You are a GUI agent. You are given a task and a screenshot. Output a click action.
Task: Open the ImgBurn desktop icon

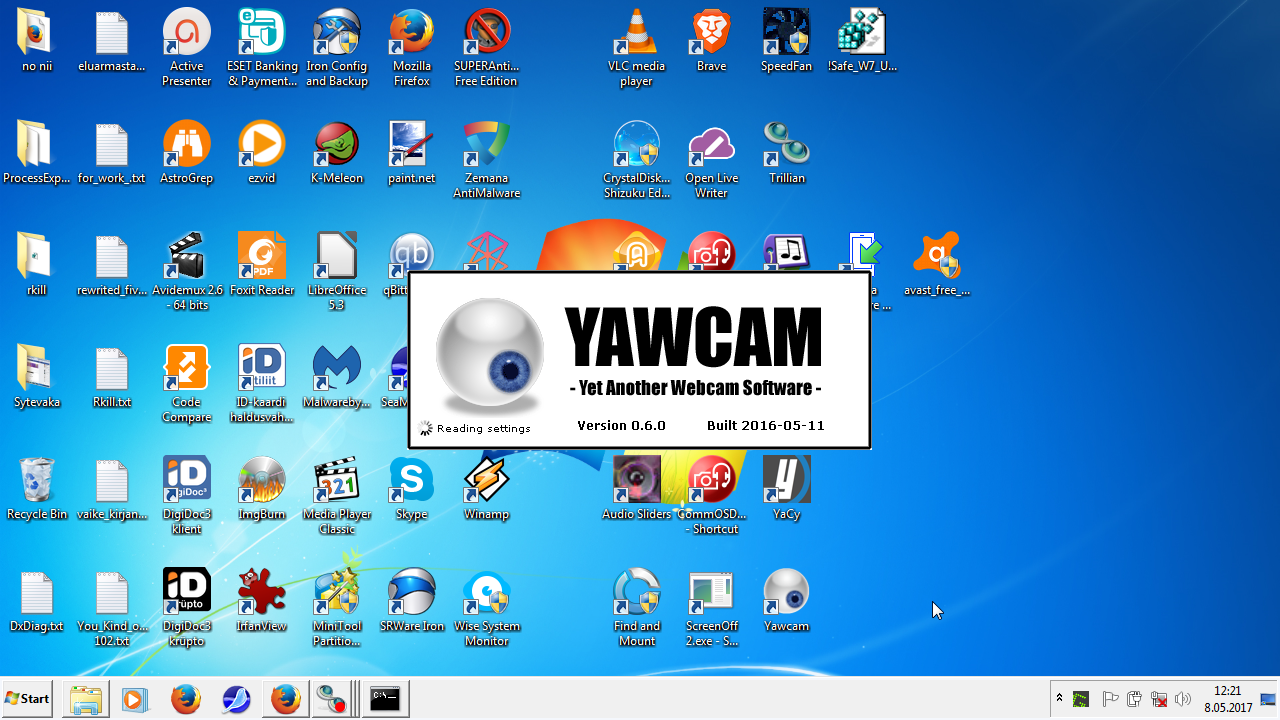[x=262, y=489]
